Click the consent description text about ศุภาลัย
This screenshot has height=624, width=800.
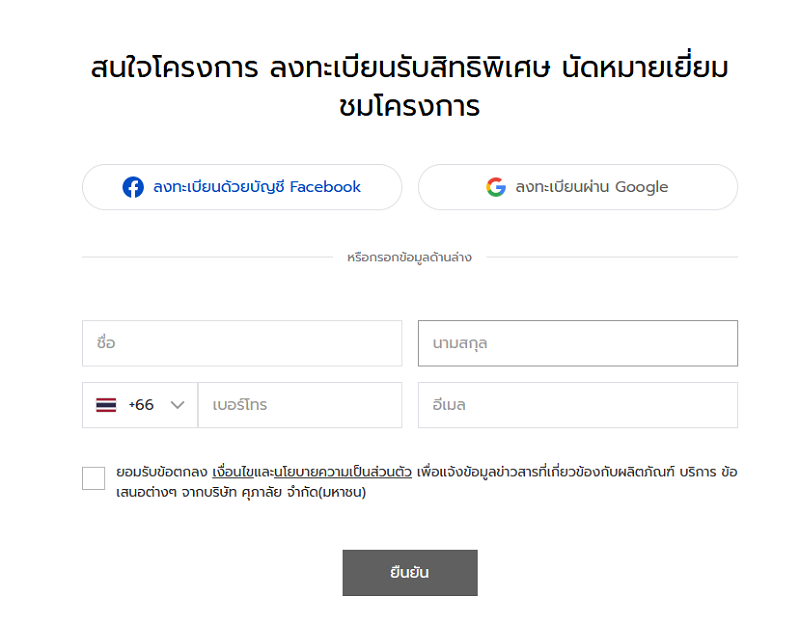pyautogui.click(x=427, y=482)
